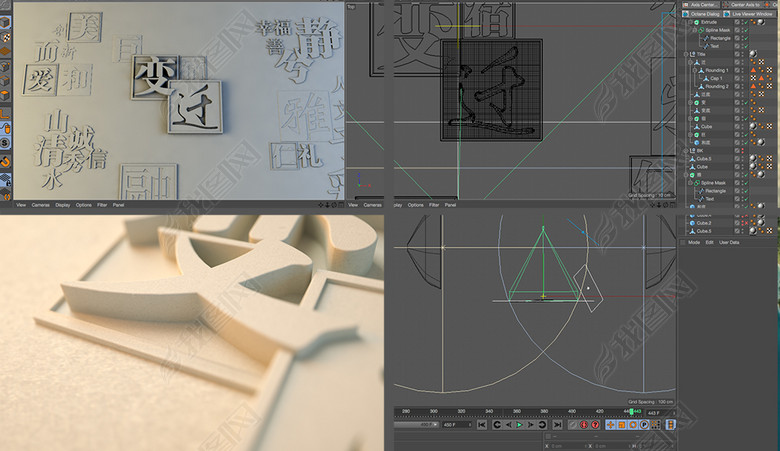Image resolution: width=780 pixels, height=451 pixels.
Task: Collapse the Rounding 1 object
Action: 694,70
